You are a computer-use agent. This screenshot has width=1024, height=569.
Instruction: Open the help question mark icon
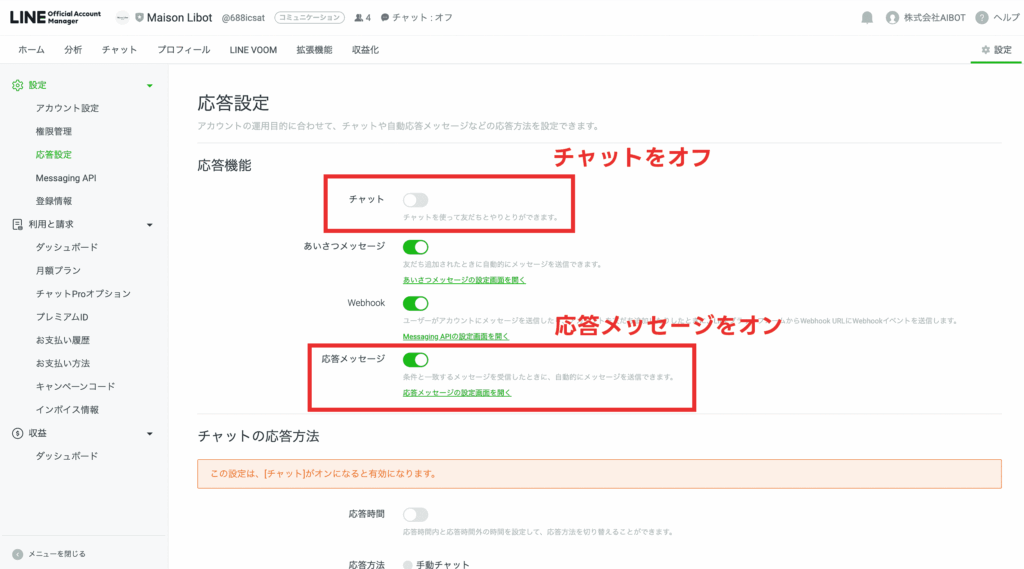982,18
